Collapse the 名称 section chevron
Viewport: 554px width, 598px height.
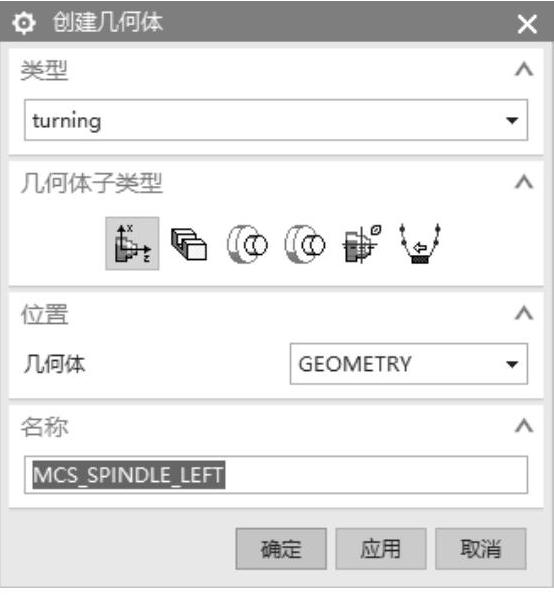point(524,426)
